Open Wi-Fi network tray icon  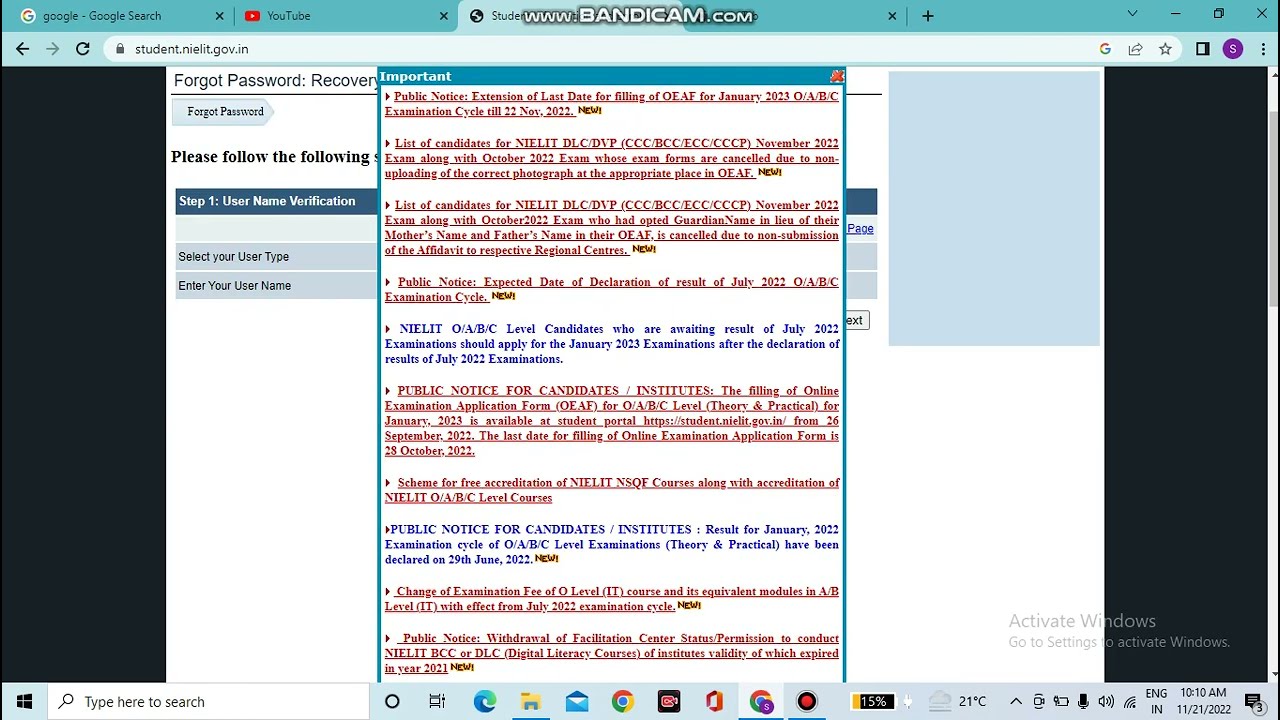coord(1129,702)
